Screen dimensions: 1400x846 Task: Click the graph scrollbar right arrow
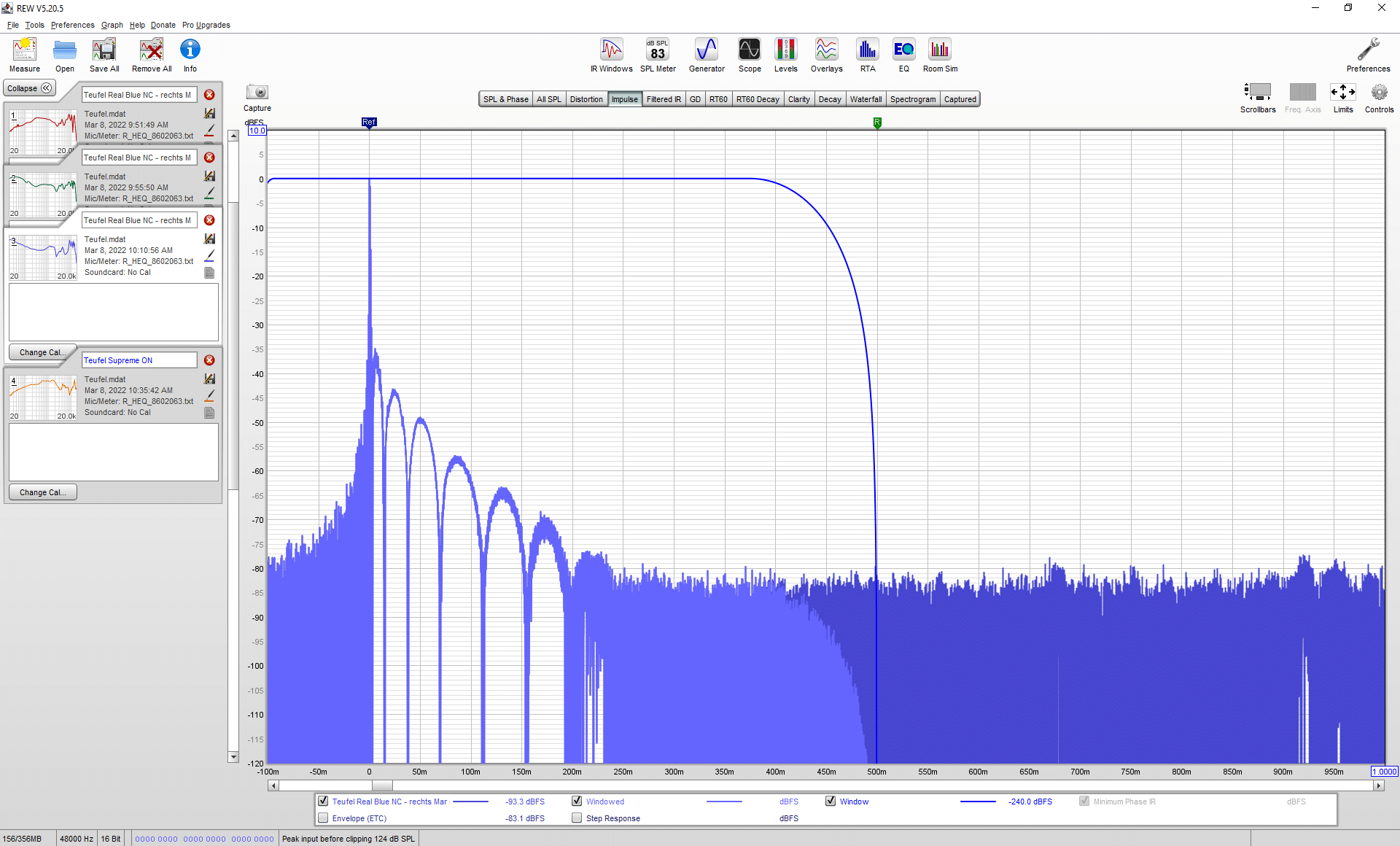pyautogui.click(x=1378, y=785)
